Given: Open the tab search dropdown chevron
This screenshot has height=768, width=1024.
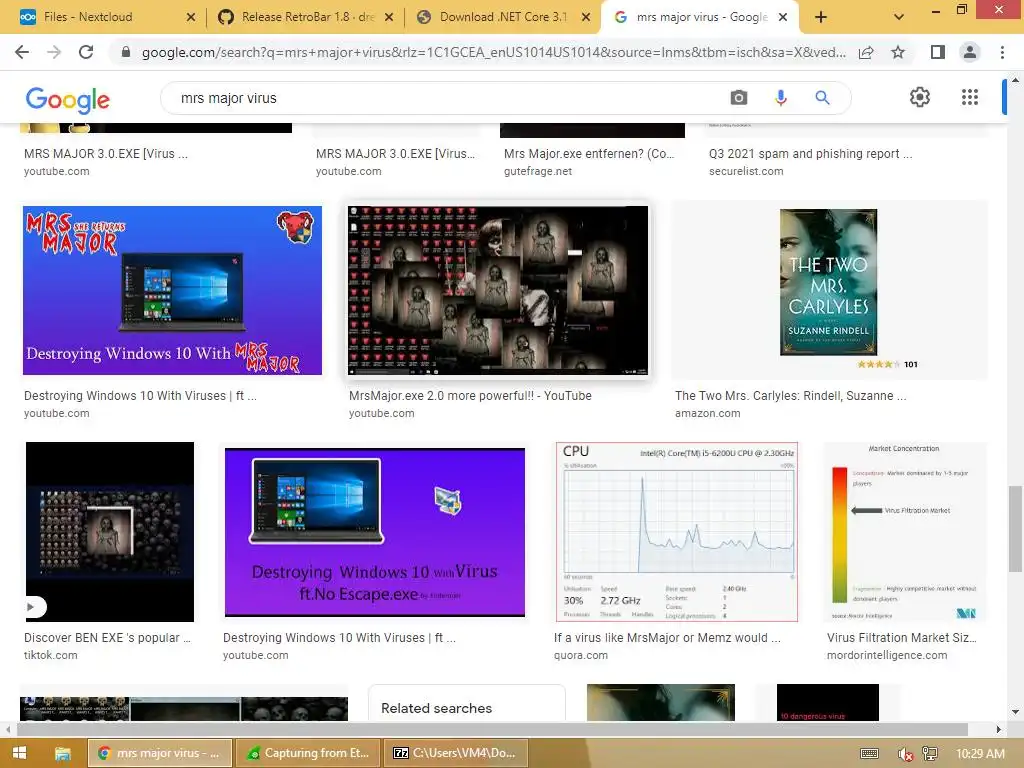Looking at the screenshot, I should click(899, 17).
